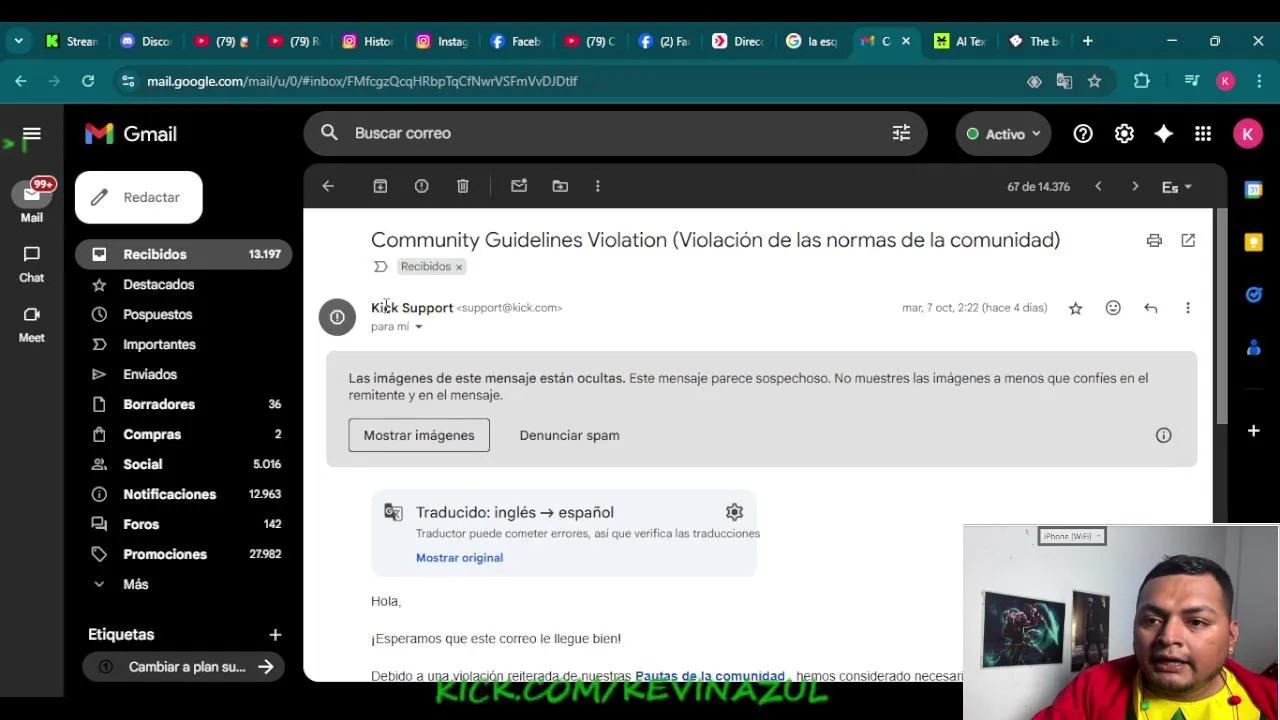
Task: Report spam icon in toolbar
Action: [421, 186]
